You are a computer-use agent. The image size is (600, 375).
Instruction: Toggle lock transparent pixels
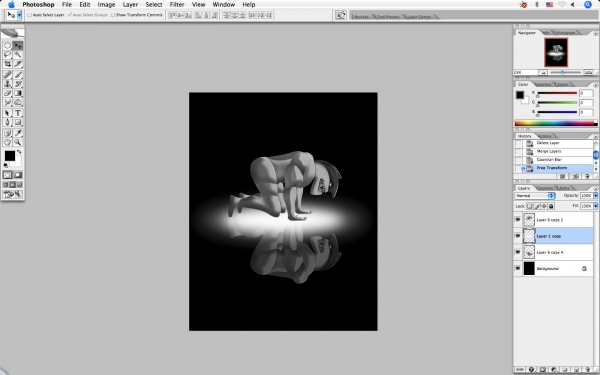pyautogui.click(x=530, y=206)
